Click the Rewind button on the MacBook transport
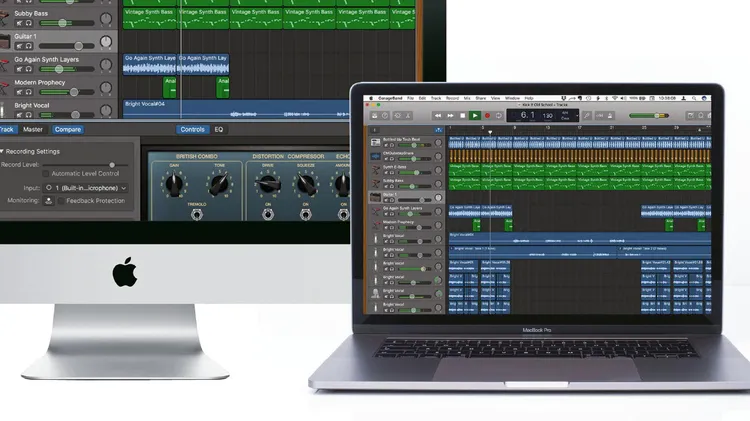Screen dimensions: 750x421 pos(438,115)
